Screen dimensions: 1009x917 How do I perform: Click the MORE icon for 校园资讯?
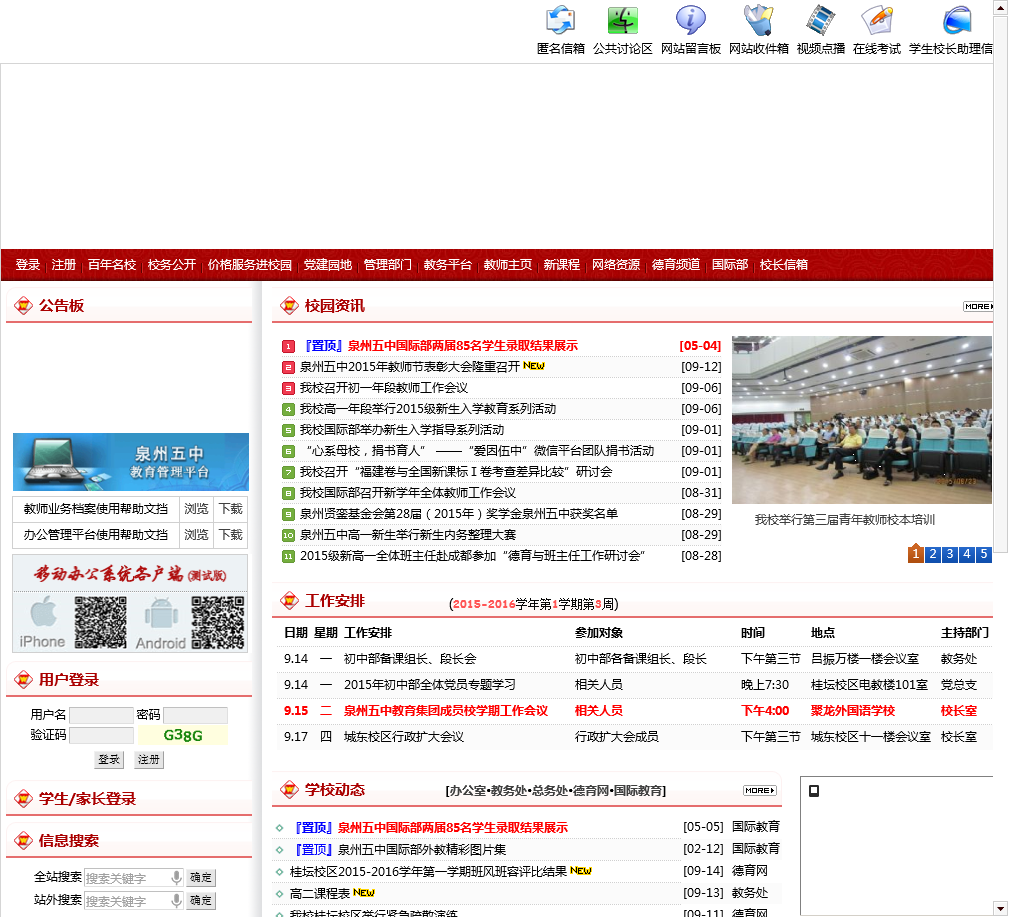(978, 306)
